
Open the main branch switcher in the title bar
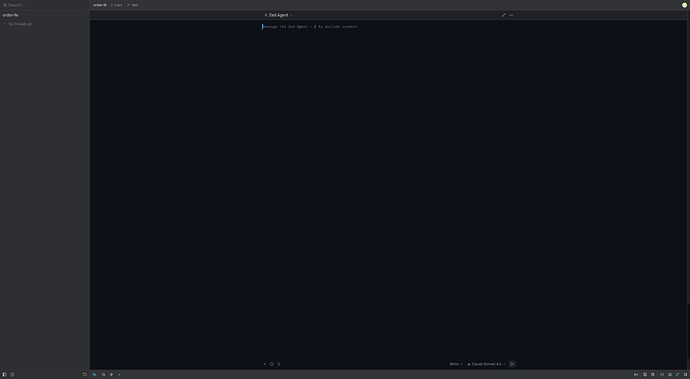coord(117,5)
